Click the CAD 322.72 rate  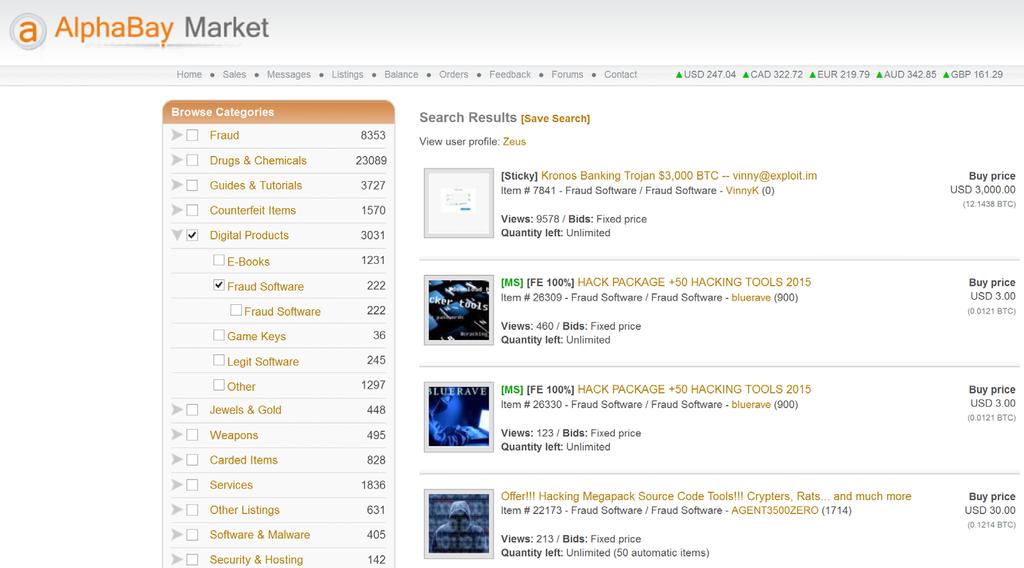(773, 74)
